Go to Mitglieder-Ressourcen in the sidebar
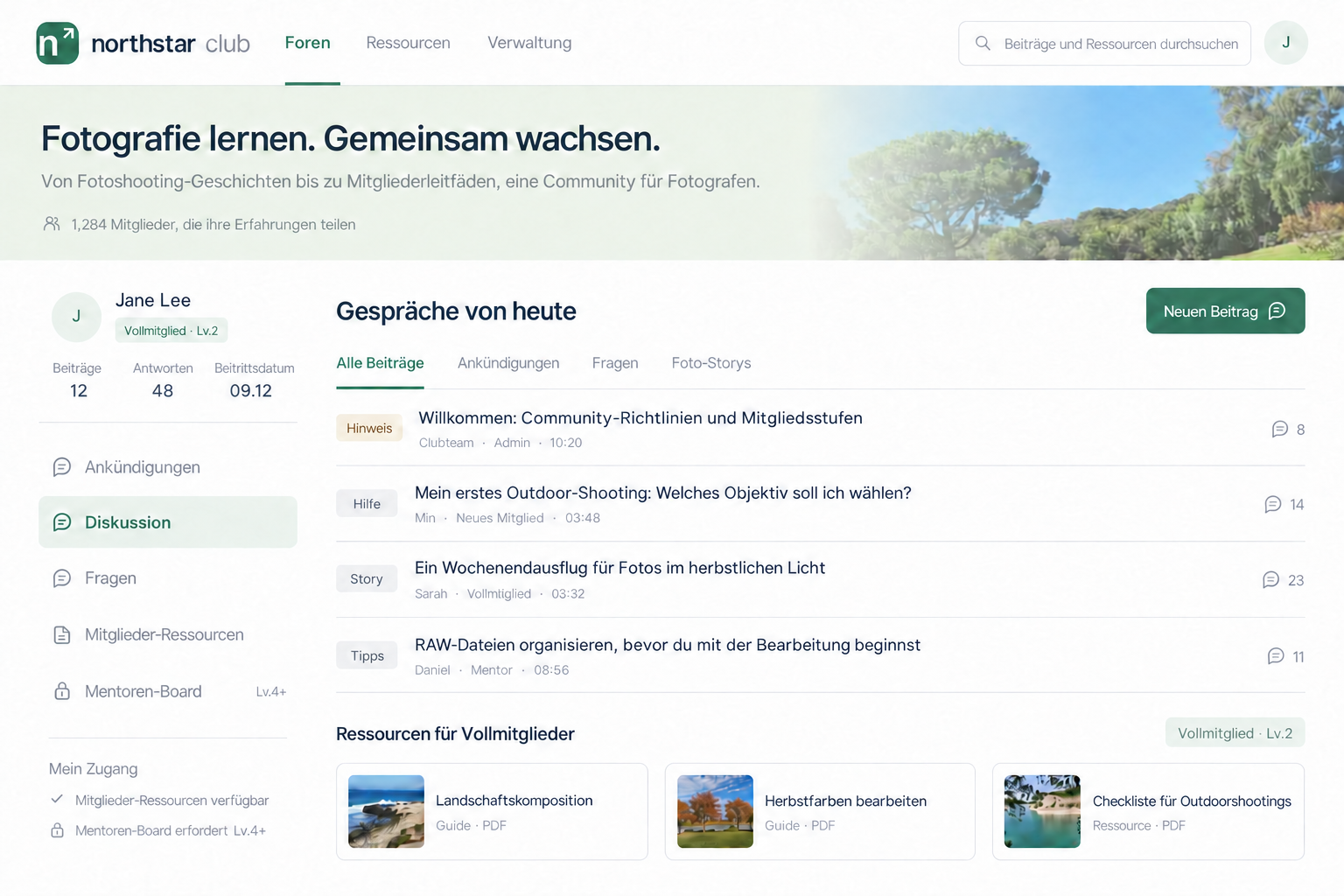Viewport: 1344px width, 896px height. 168,635
